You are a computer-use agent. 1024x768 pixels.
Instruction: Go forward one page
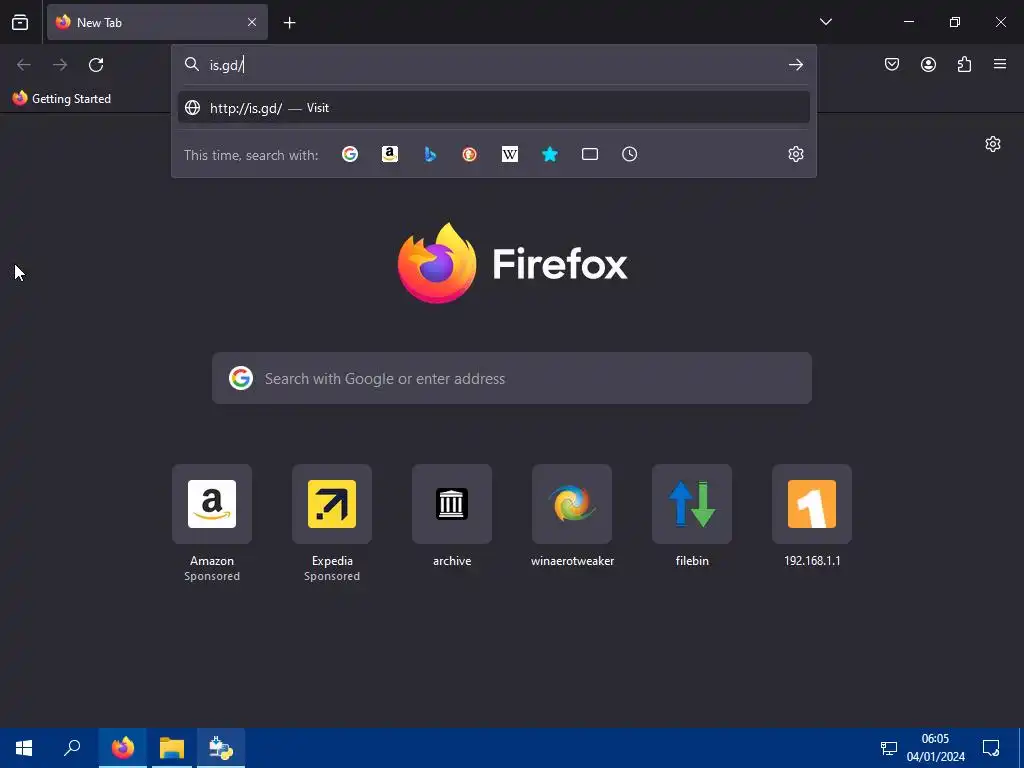pyautogui.click(x=60, y=65)
